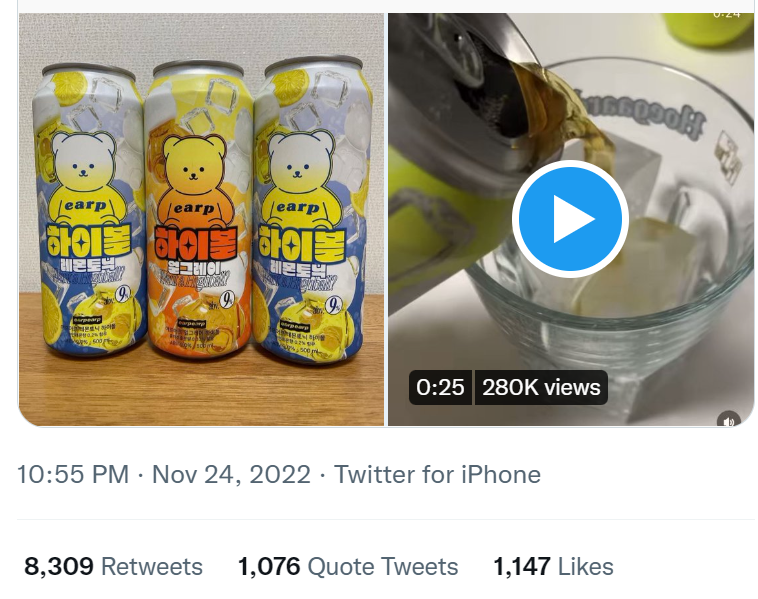This screenshot has width=758, height=599.
Task: Click the Nov 24, 2022 date
Action: click(x=231, y=474)
